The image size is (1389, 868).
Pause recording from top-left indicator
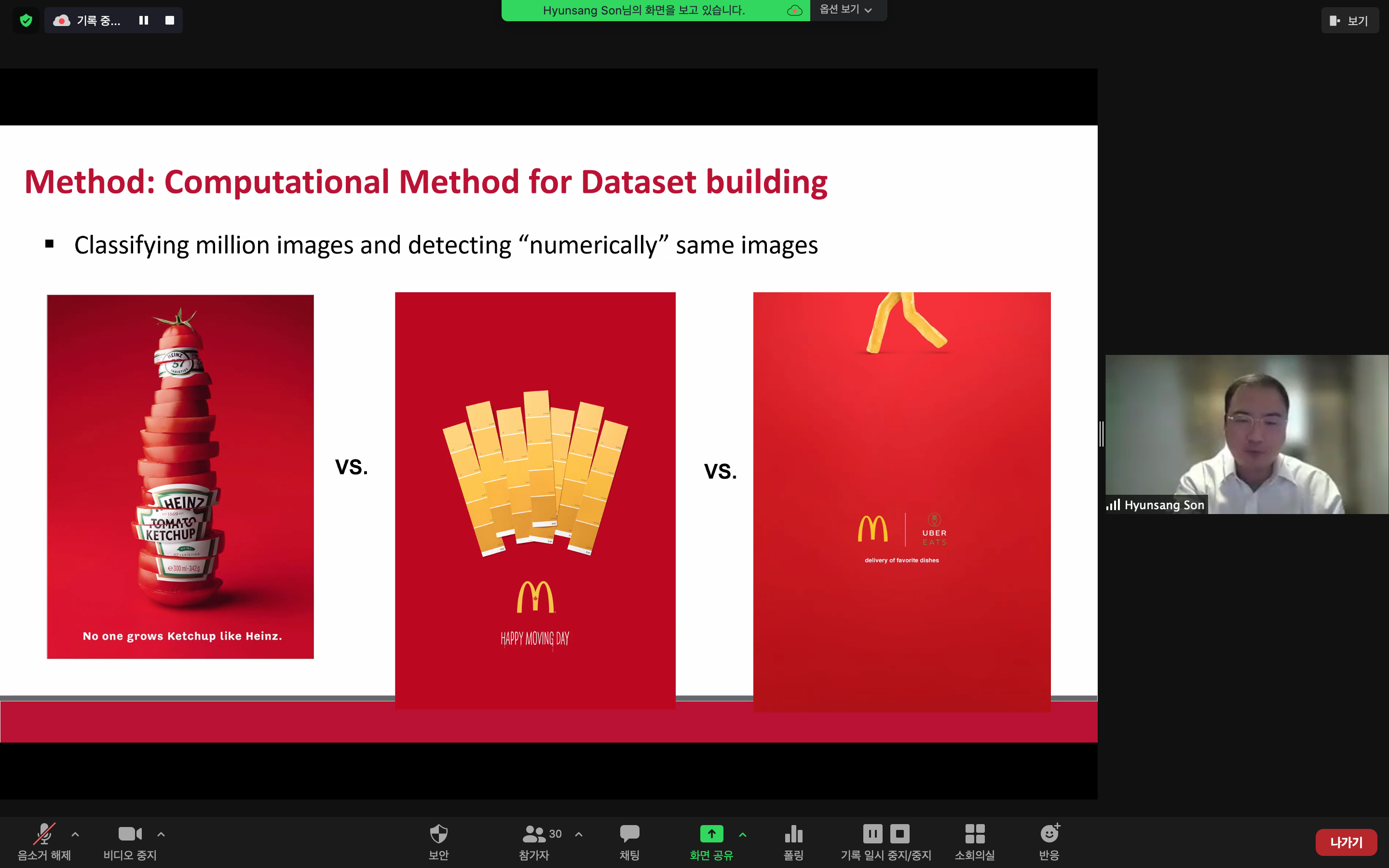click(144, 21)
